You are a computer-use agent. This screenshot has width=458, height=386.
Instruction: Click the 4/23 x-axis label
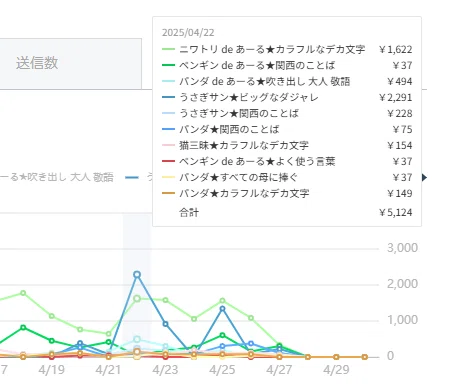coord(165,370)
